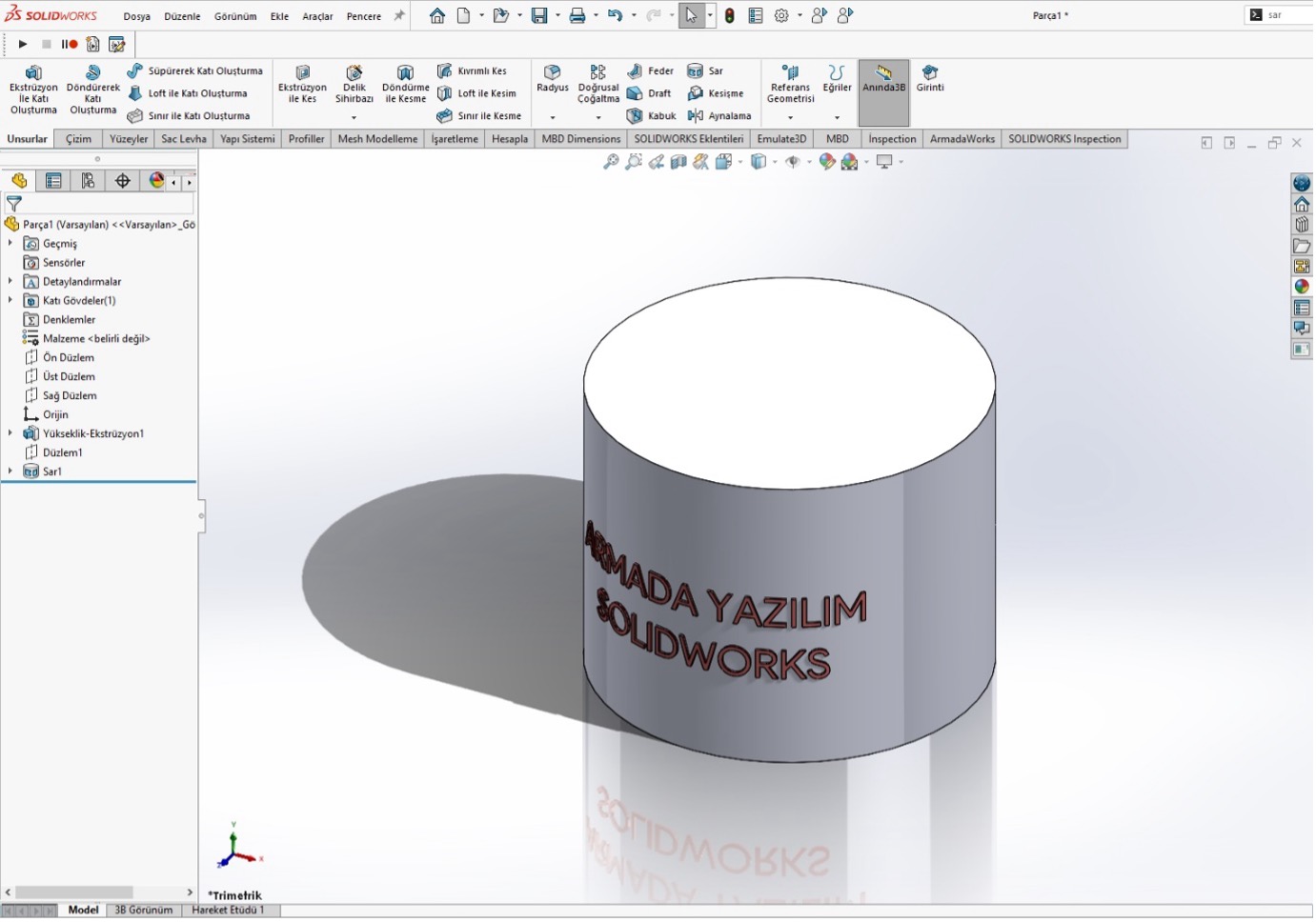Click the DimXpertManager crosshair tab icon
Image resolution: width=1316 pixels, height=922 pixels.
click(x=122, y=181)
